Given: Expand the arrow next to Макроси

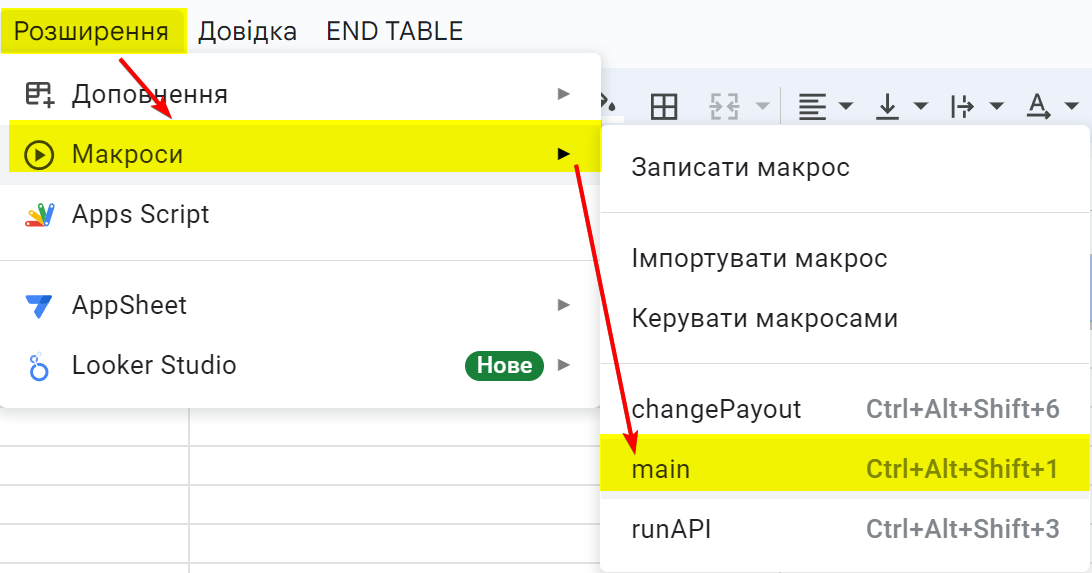Looking at the screenshot, I should coord(563,154).
